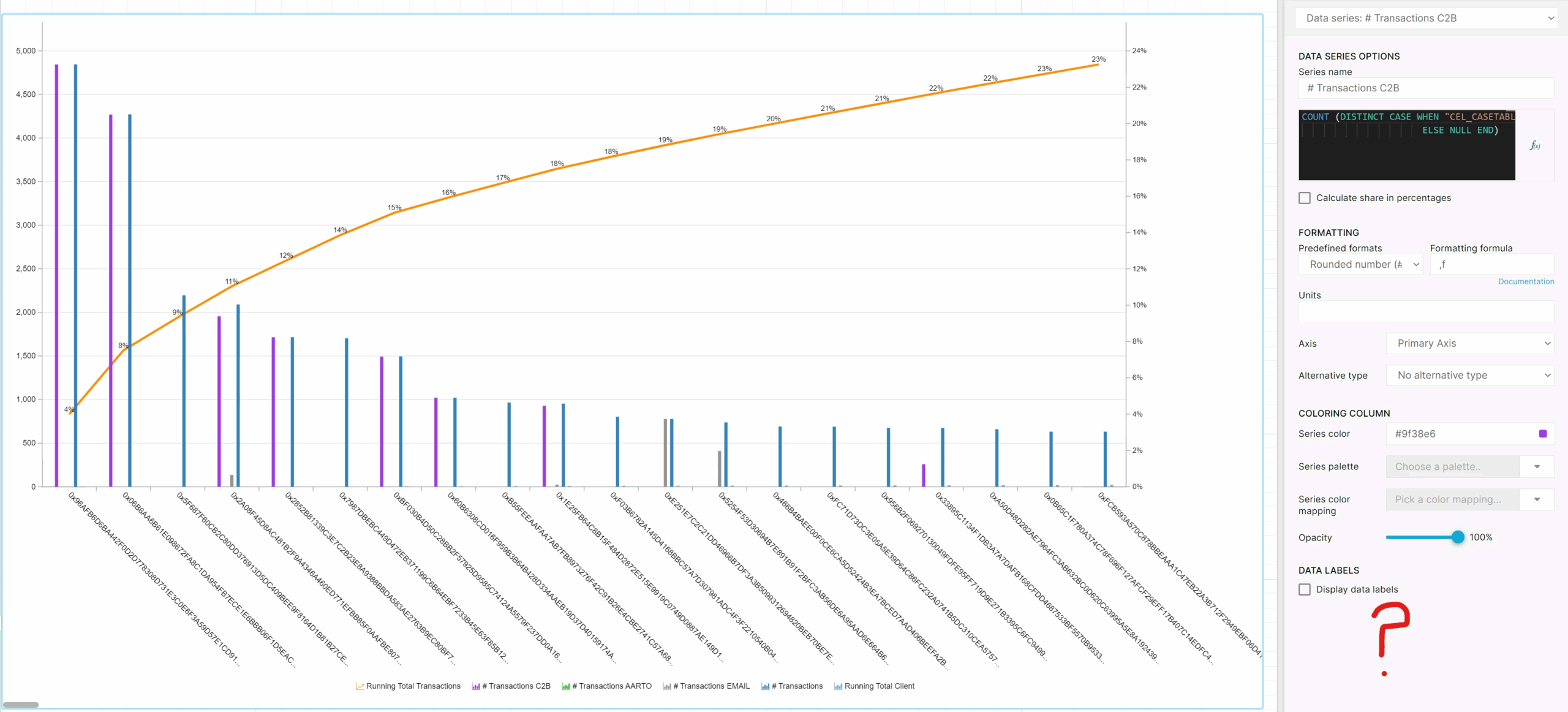Open the Pick a color mapping dropdown
This screenshot has height=712, width=1568.
[1469, 499]
